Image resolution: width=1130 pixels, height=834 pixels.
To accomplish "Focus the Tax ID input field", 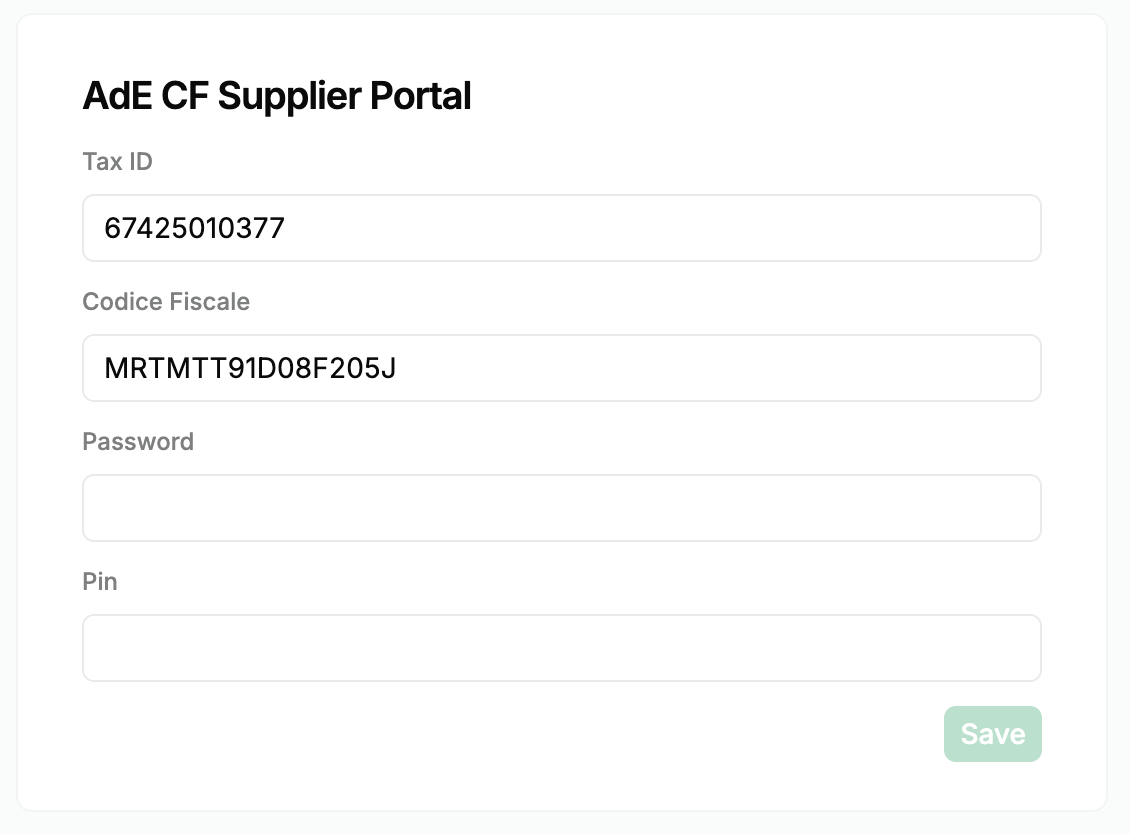I will click(x=561, y=228).
